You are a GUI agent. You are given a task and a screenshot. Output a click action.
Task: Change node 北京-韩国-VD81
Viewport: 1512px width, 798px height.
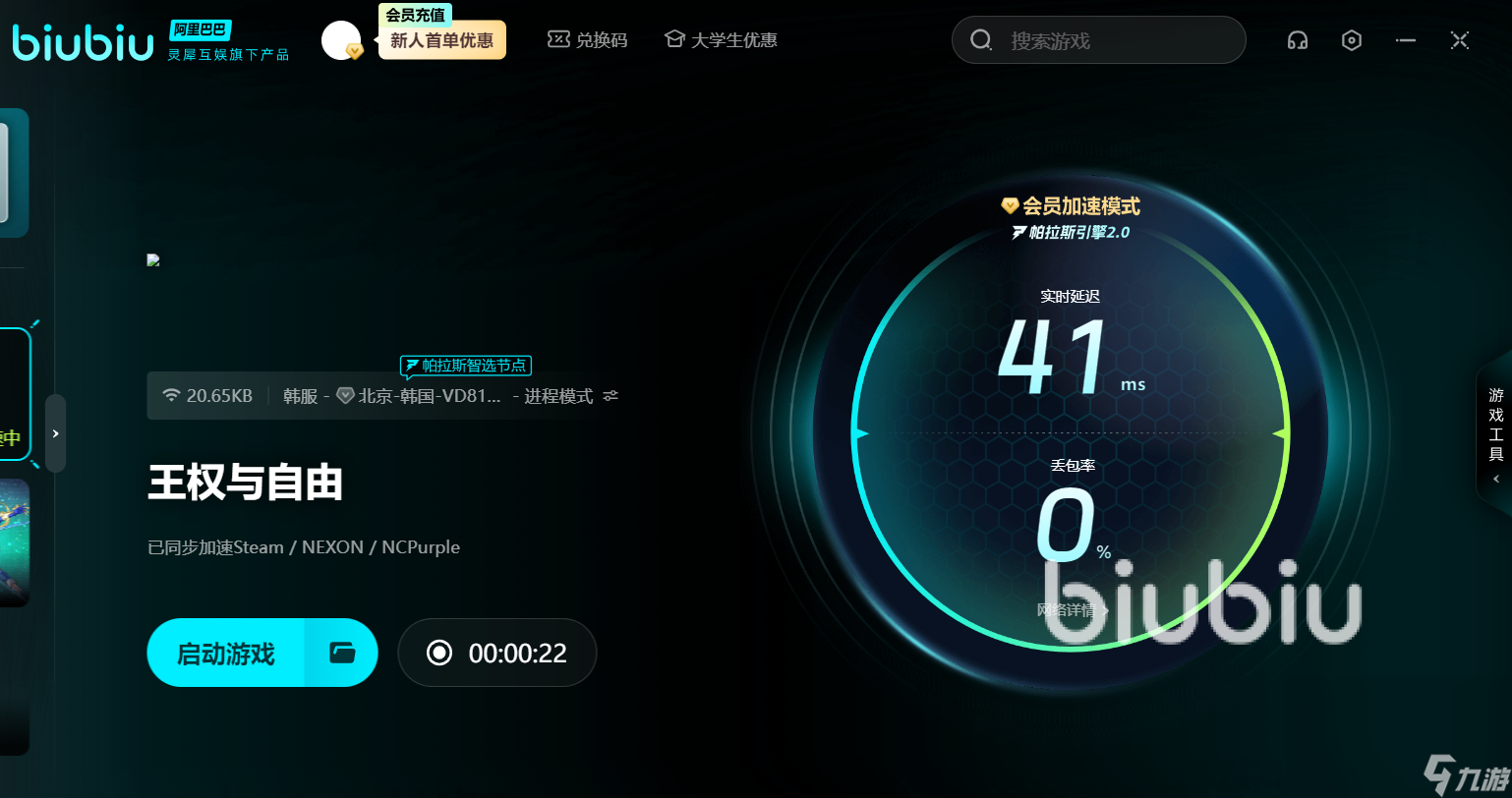pos(419,396)
